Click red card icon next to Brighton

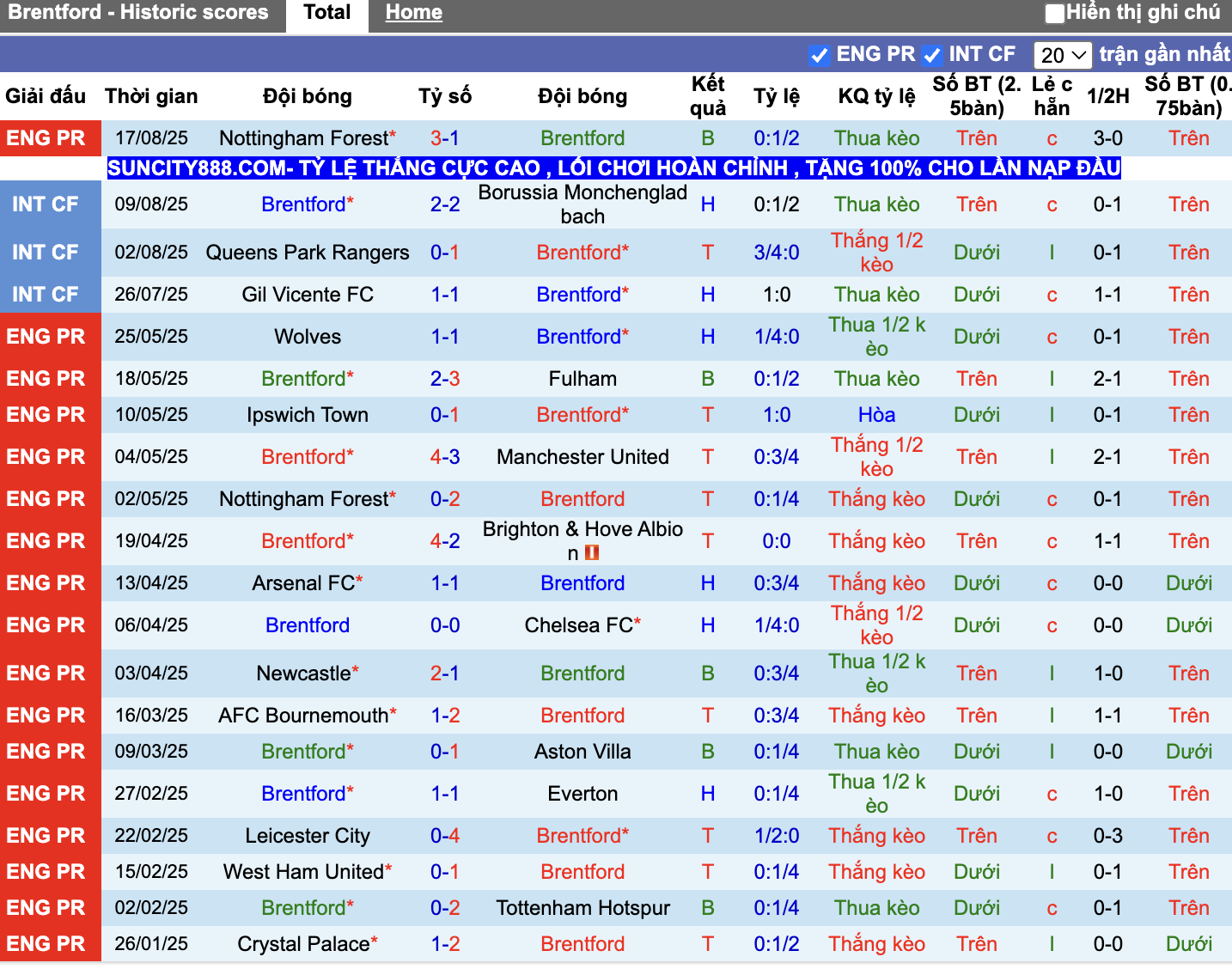591,553
